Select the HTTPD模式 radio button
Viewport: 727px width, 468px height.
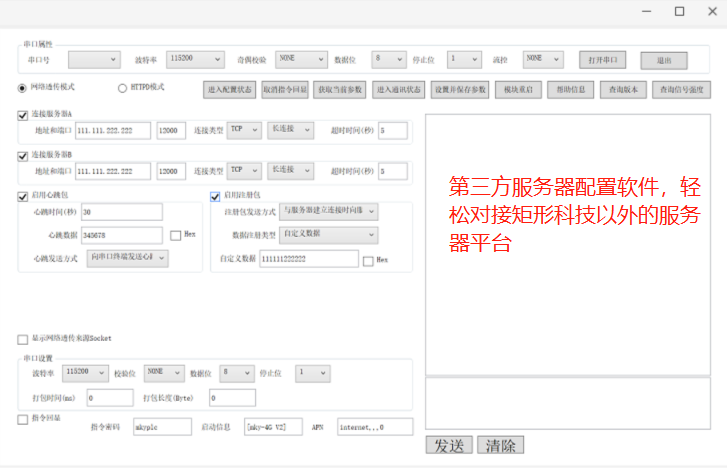click(123, 88)
